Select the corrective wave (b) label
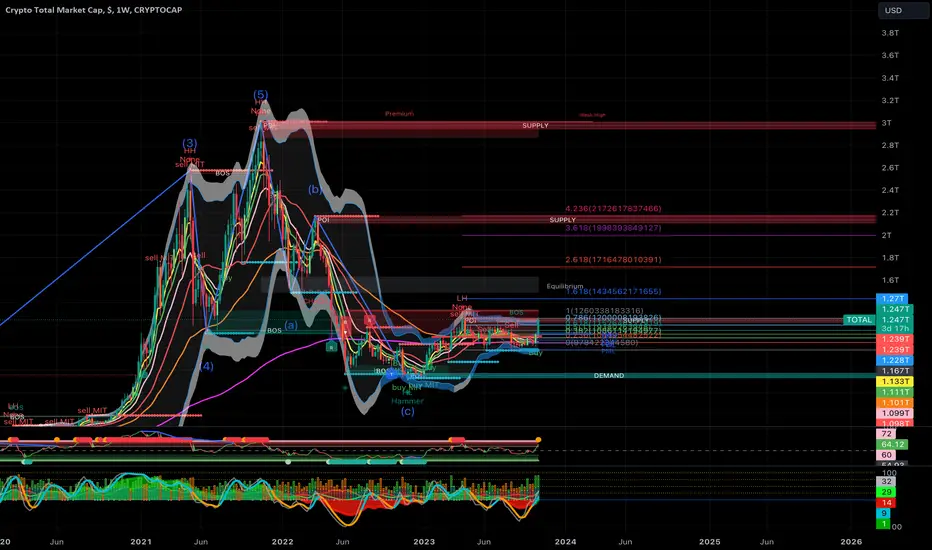Screen dimensions: 932x550 pyautogui.click(x=315, y=190)
